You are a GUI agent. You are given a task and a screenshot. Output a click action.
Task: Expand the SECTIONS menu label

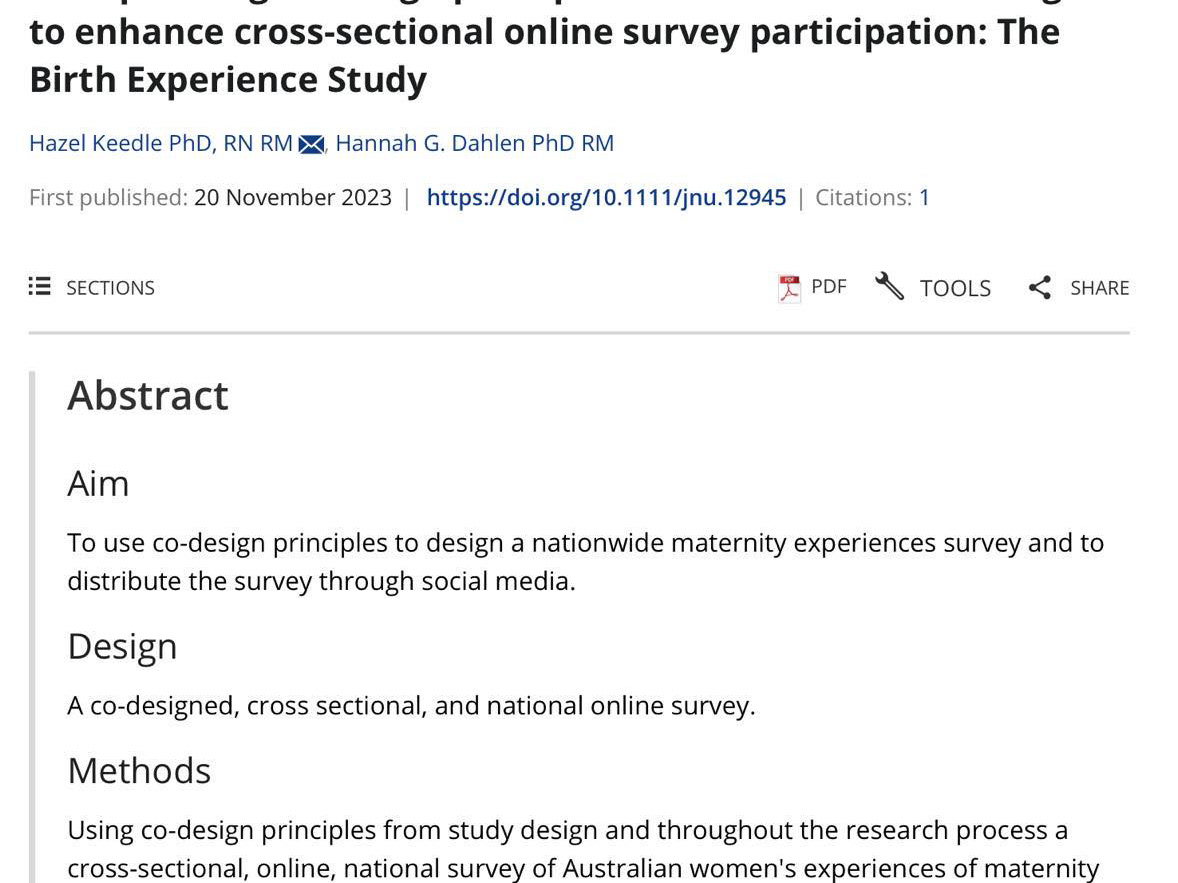click(x=110, y=288)
